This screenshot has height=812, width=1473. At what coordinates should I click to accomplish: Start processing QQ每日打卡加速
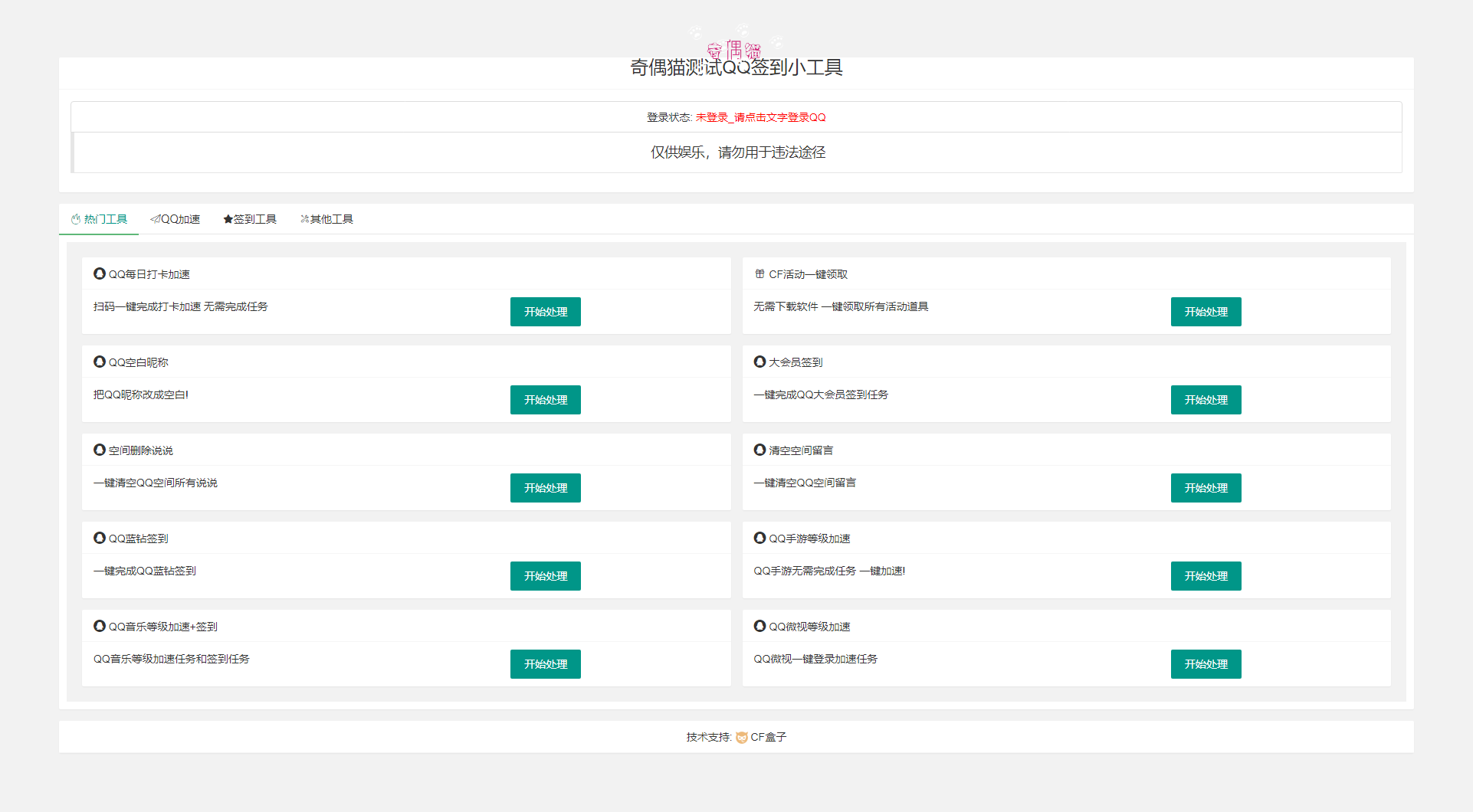(546, 312)
